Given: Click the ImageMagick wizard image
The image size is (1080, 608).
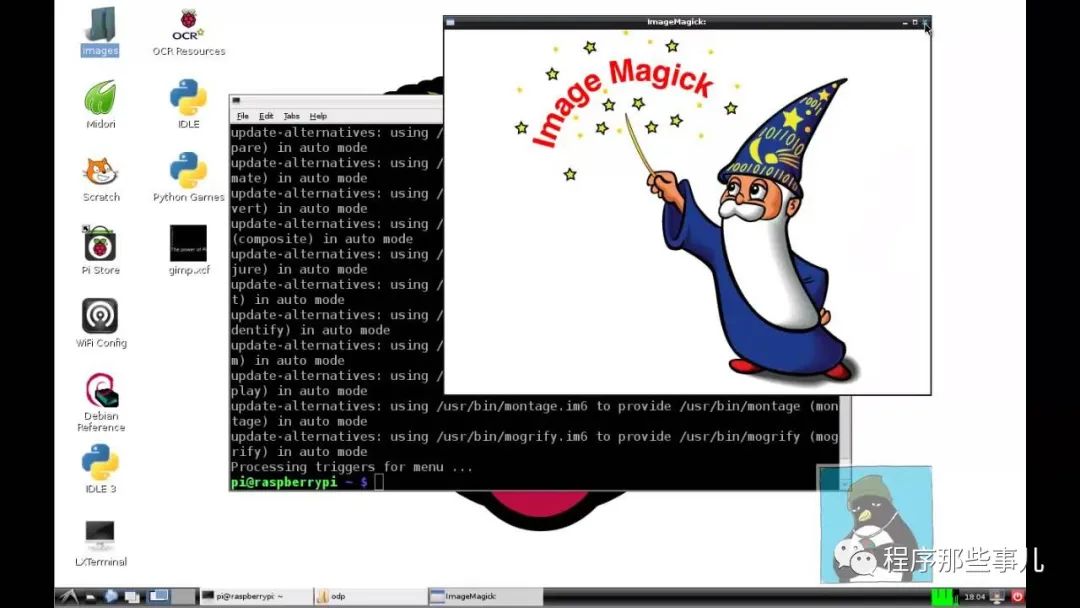Looking at the screenshot, I should (x=689, y=210).
